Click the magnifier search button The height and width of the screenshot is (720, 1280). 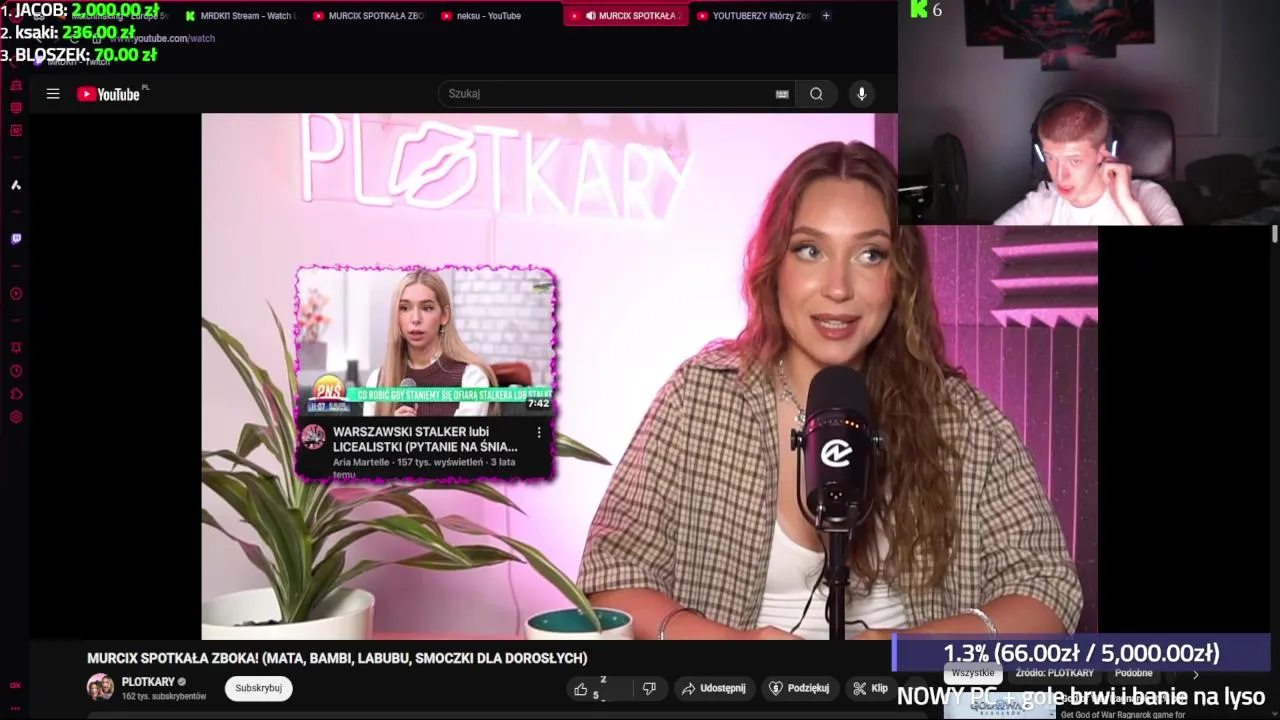816,94
